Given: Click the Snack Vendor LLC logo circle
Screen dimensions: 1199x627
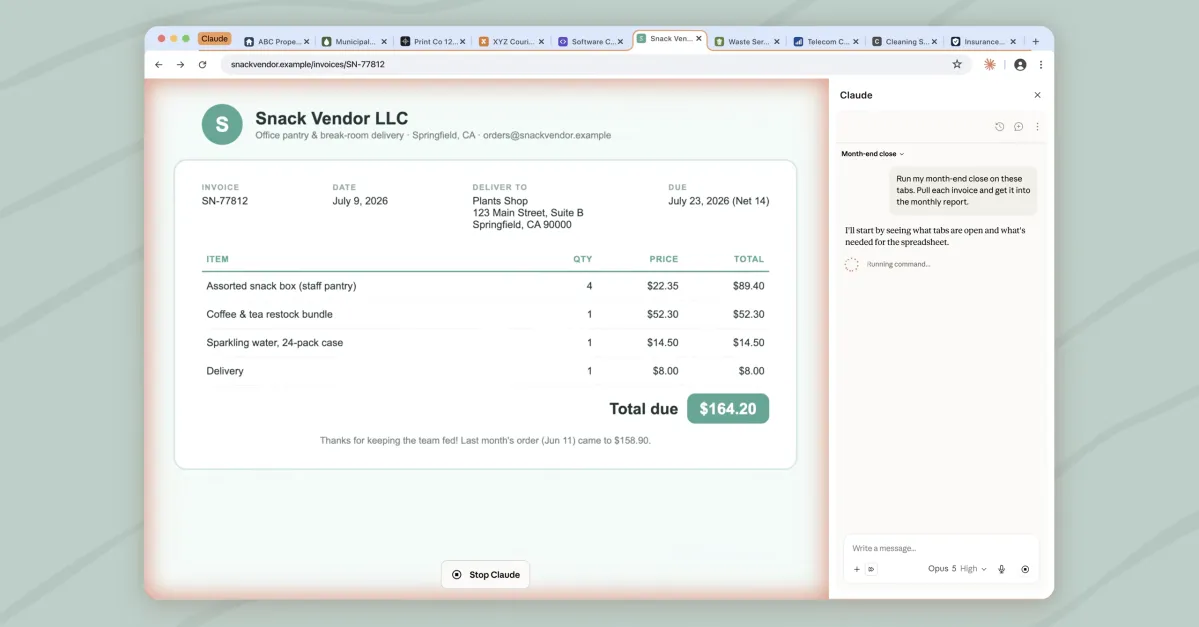Looking at the screenshot, I should (222, 125).
